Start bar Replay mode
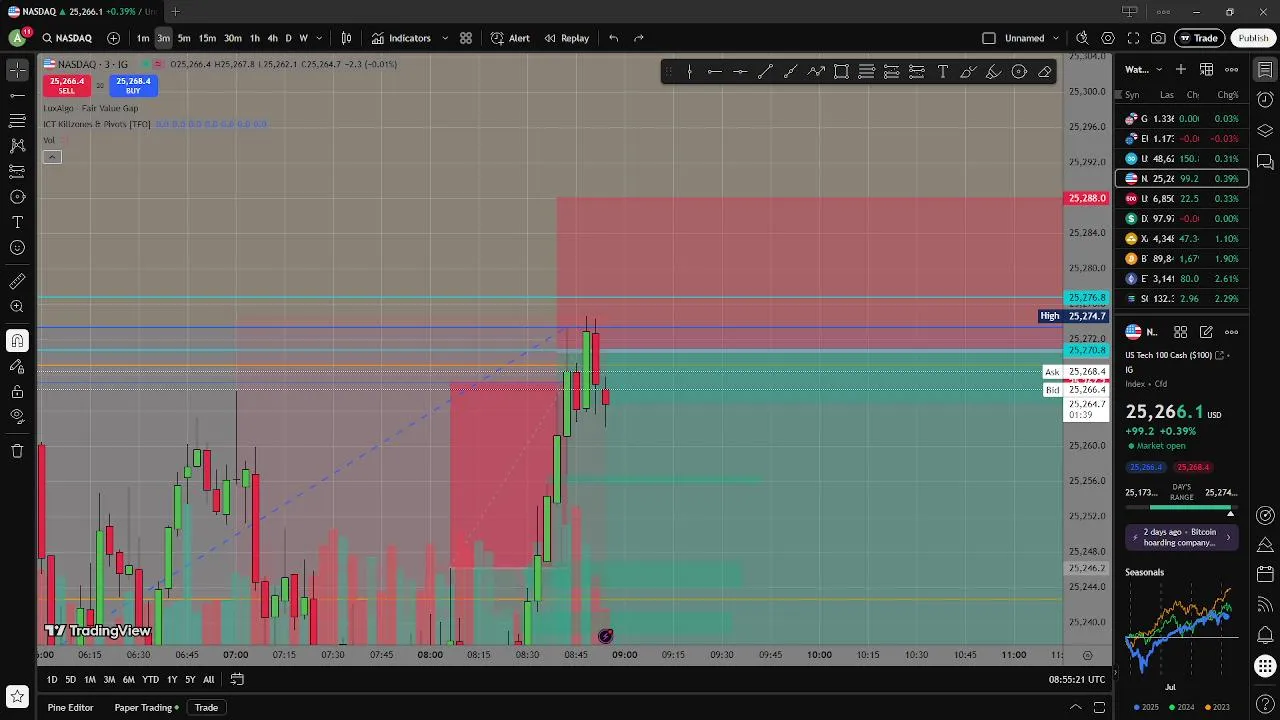Screen dimensions: 1280x720 point(566,38)
